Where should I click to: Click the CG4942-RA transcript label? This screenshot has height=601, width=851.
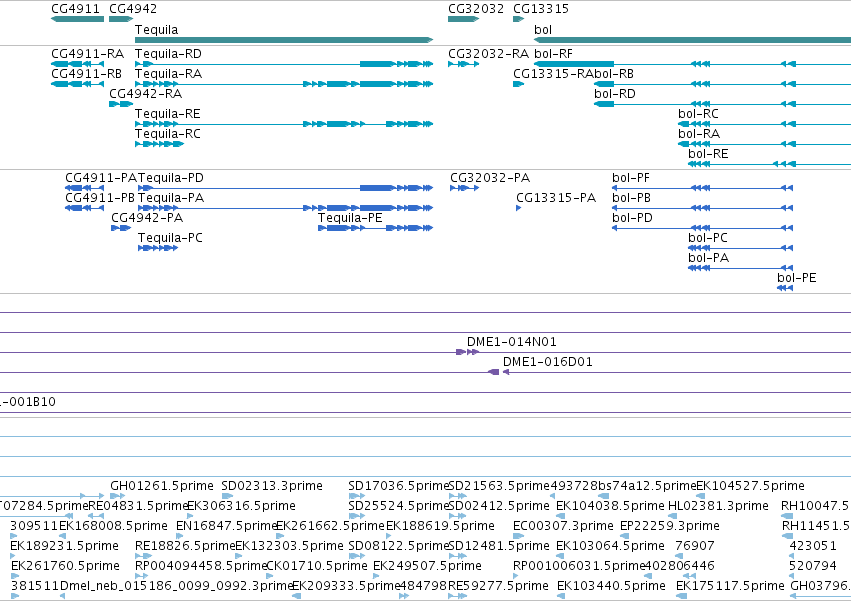coord(145,94)
